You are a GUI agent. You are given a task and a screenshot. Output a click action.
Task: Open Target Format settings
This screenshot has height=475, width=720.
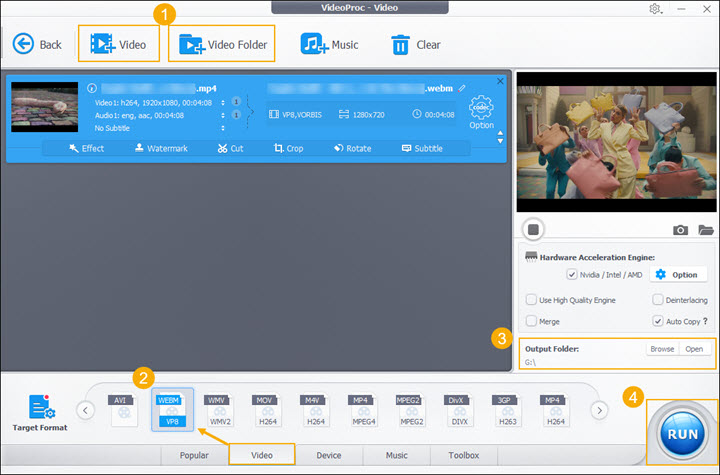pyautogui.click(x=40, y=413)
